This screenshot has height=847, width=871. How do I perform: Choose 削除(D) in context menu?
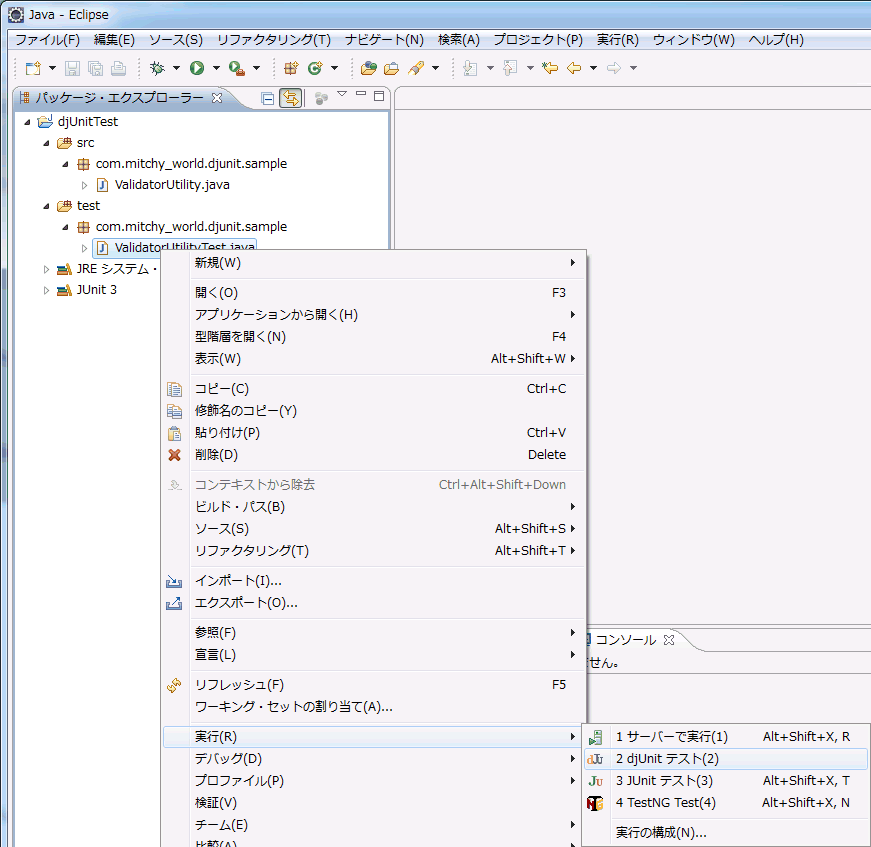(374, 455)
